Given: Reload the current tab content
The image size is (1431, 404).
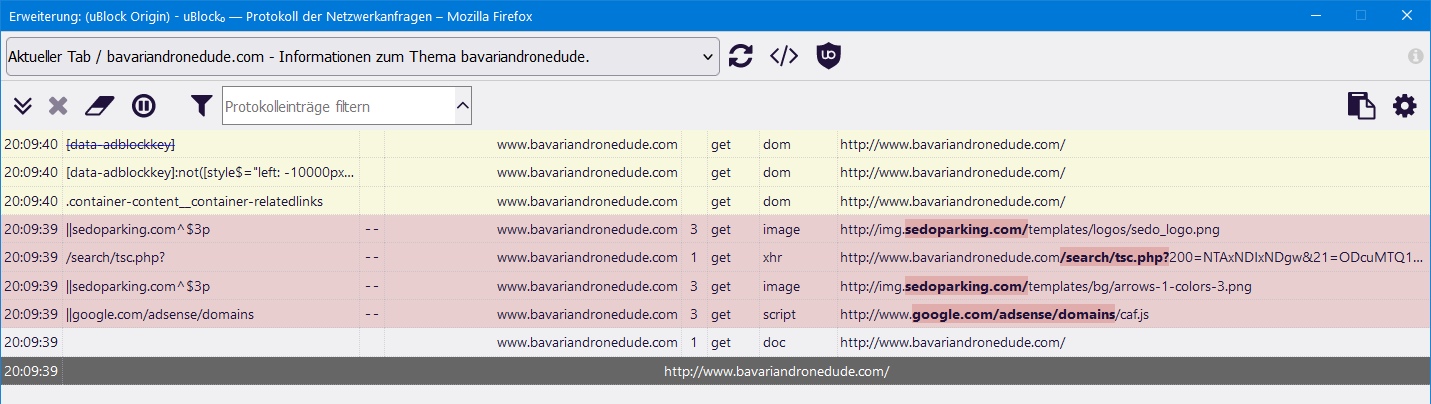Looking at the screenshot, I should click(x=740, y=56).
